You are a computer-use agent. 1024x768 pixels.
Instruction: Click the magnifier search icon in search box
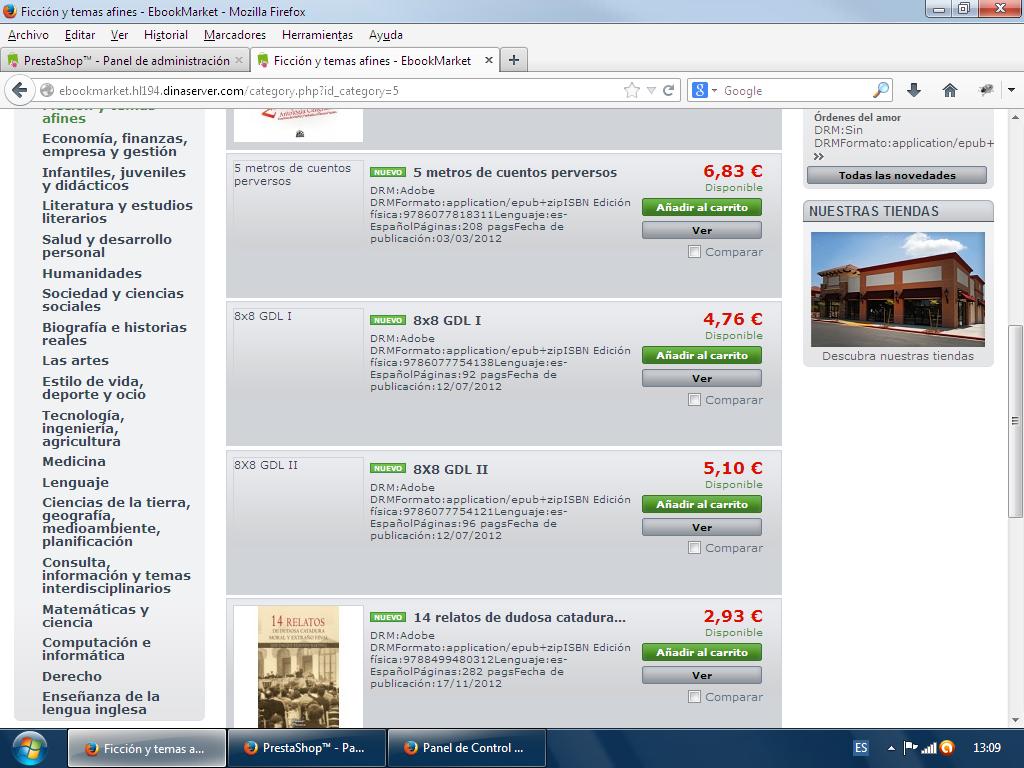click(881, 90)
